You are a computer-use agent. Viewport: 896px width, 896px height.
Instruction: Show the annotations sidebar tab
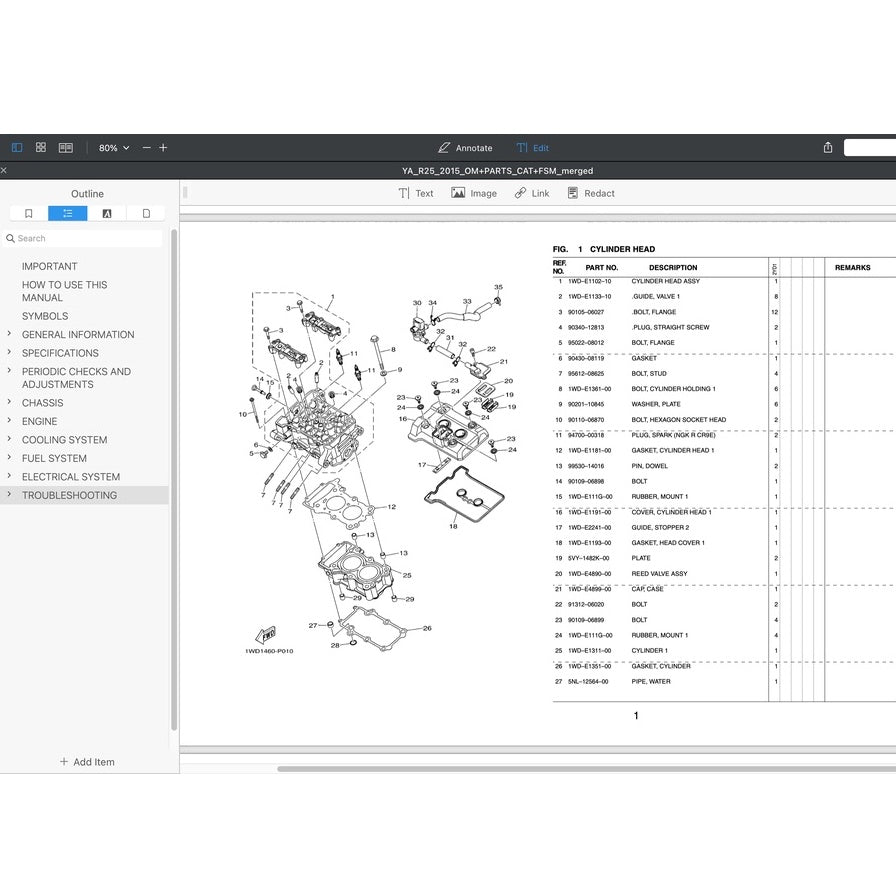coord(107,213)
